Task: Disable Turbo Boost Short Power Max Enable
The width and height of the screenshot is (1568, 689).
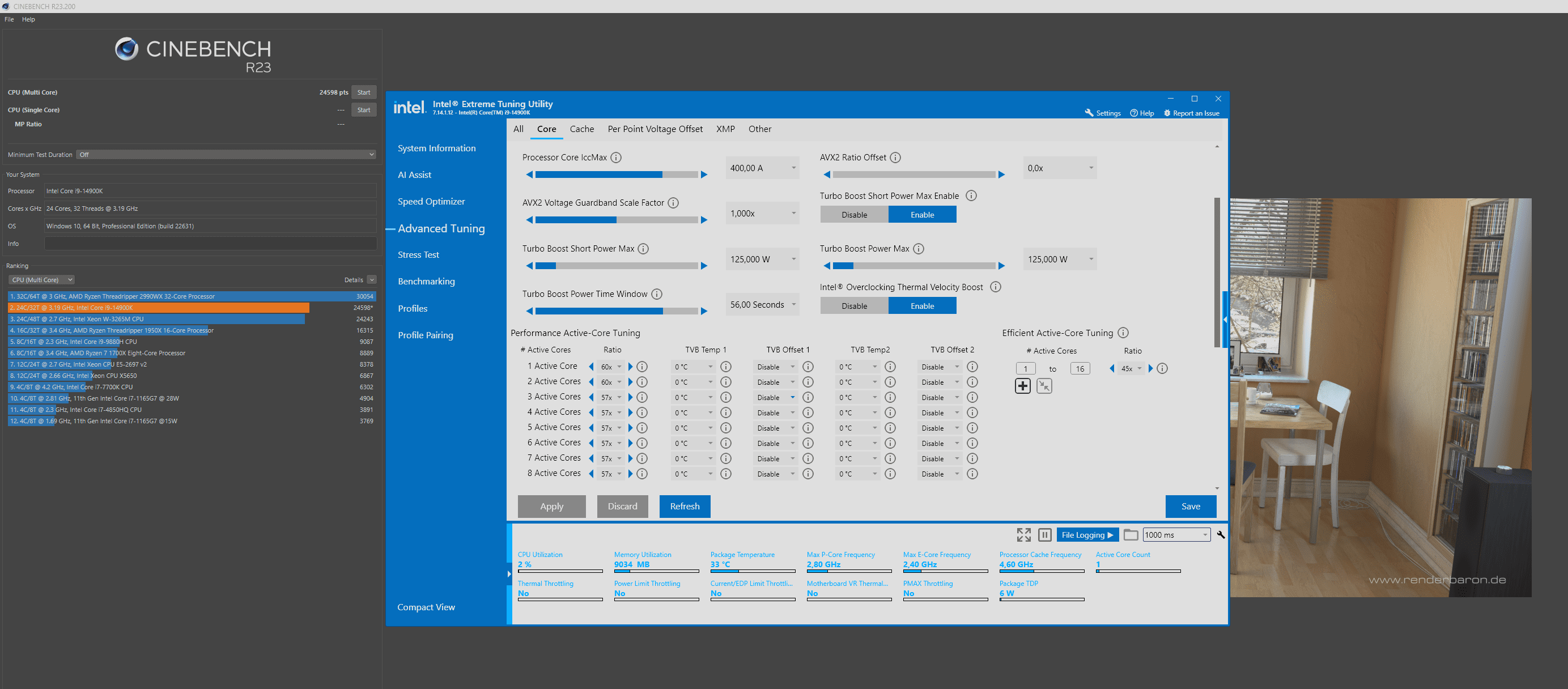Action: coord(855,215)
